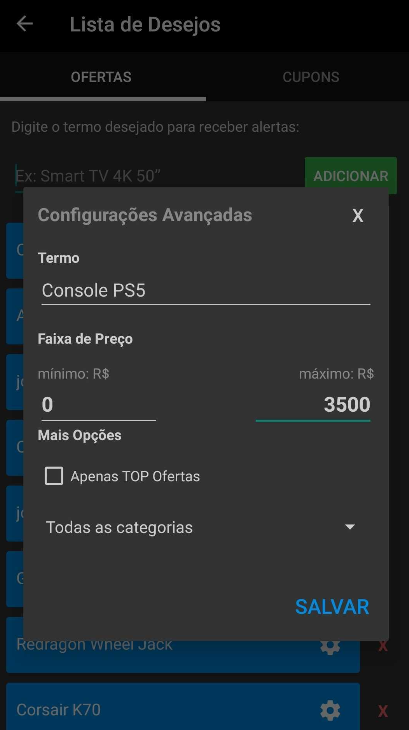Screen dimensions: 409x730
Task: Enable Apenas TOP Ofertas checkbox
Action: 54,476
